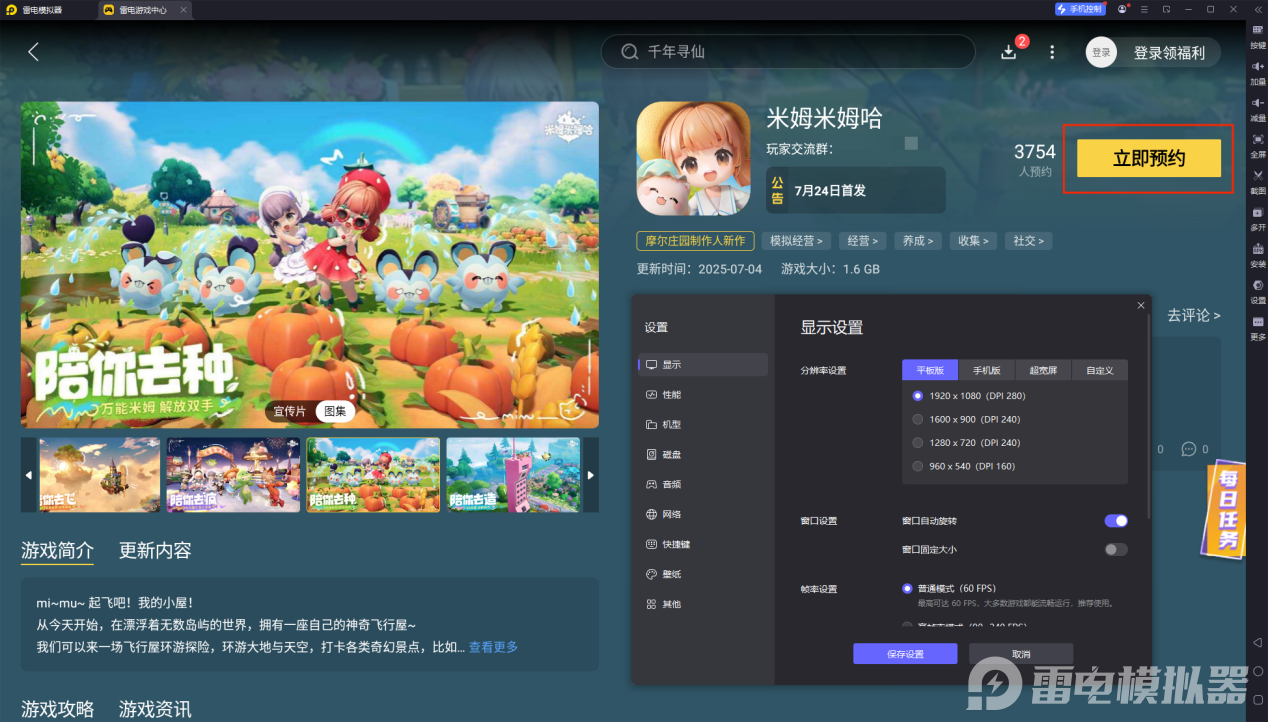The height and width of the screenshot is (722, 1268).
Task: Click the 模拟经营 > tag
Action: click(x=797, y=241)
